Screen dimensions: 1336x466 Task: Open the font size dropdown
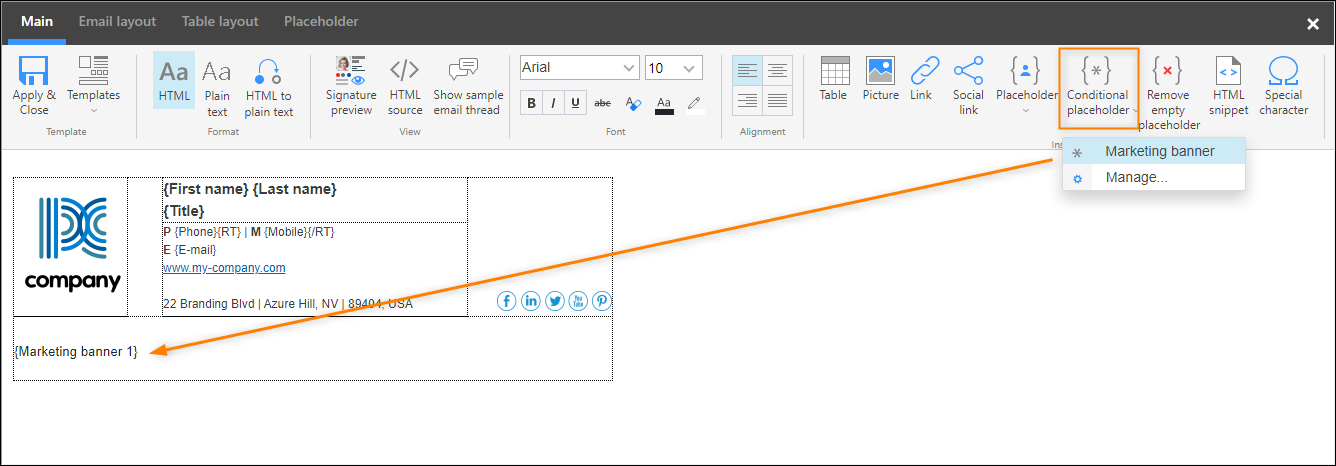click(x=673, y=68)
